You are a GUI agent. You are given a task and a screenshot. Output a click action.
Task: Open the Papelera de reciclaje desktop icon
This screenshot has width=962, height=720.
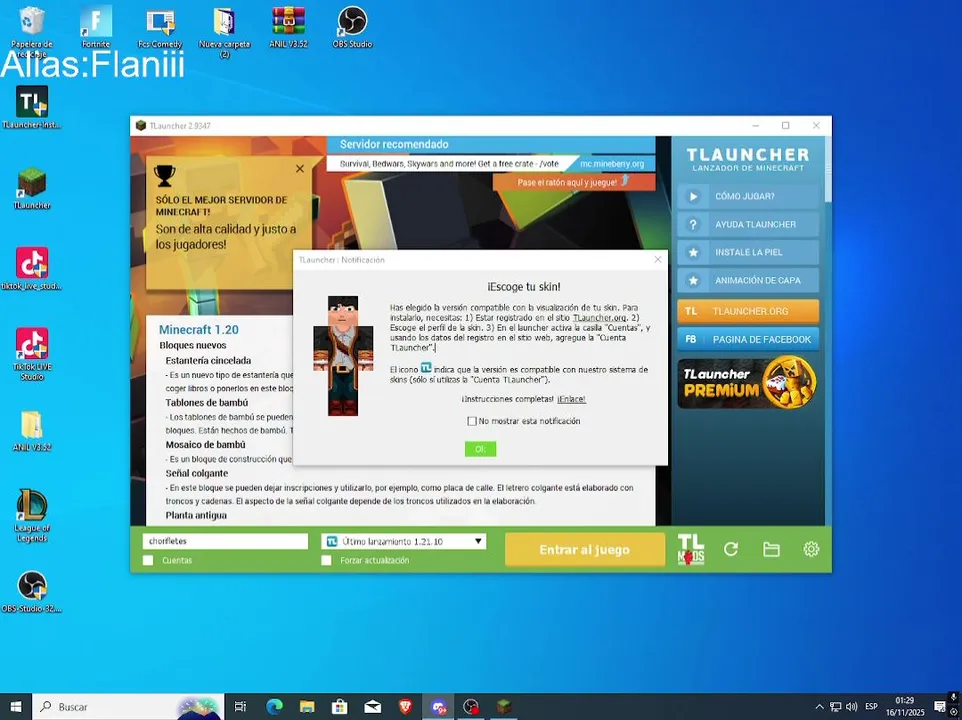pyautogui.click(x=31, y=32)
